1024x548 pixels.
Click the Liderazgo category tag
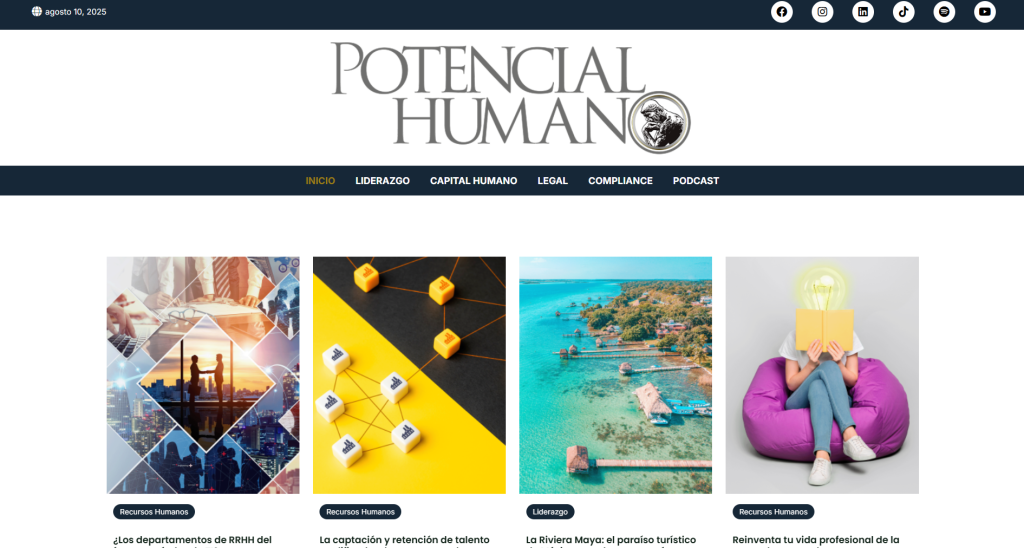(x=550, y=512)
